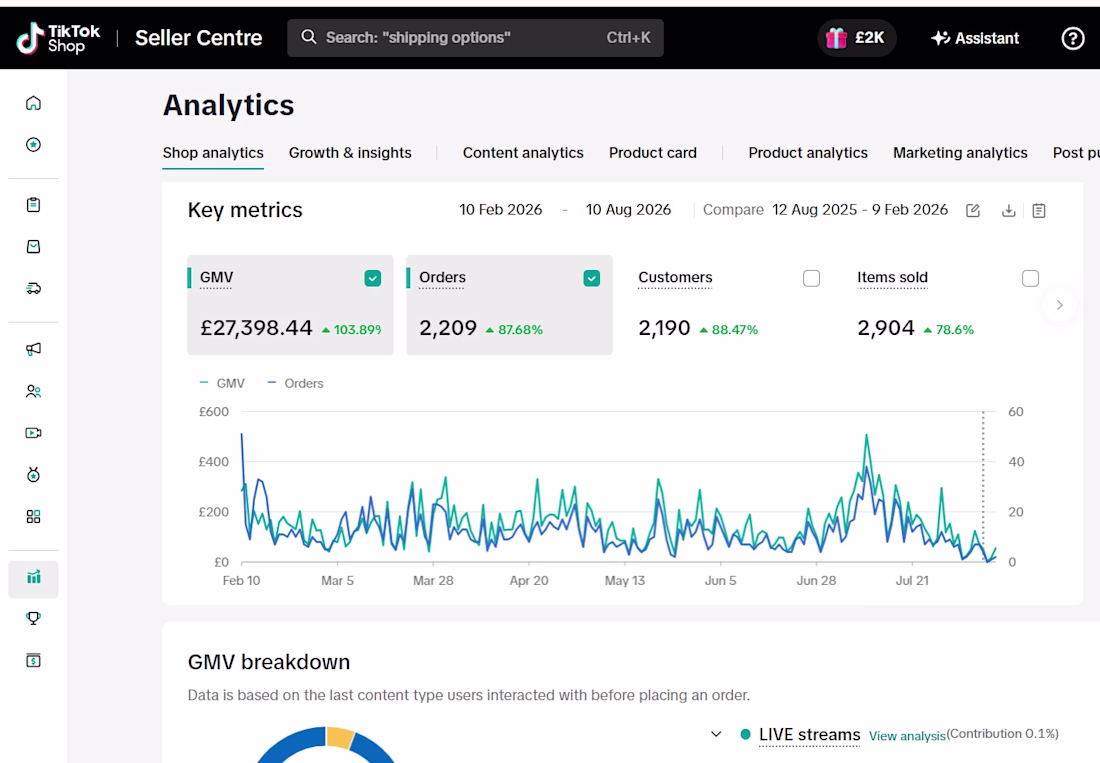Open the help question mark icon
1100x763 pixels.
tap(1072, 38)
